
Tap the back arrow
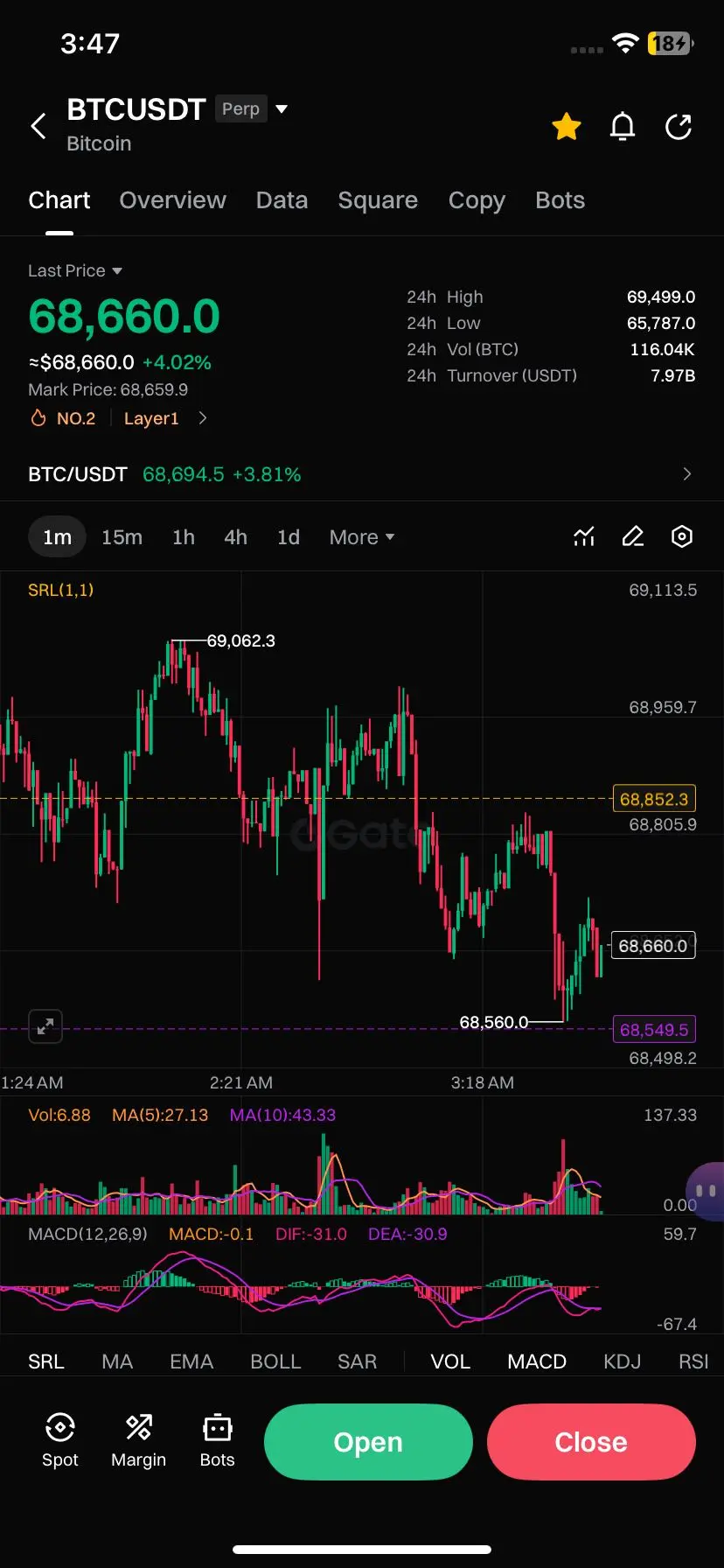click(38, 126)
